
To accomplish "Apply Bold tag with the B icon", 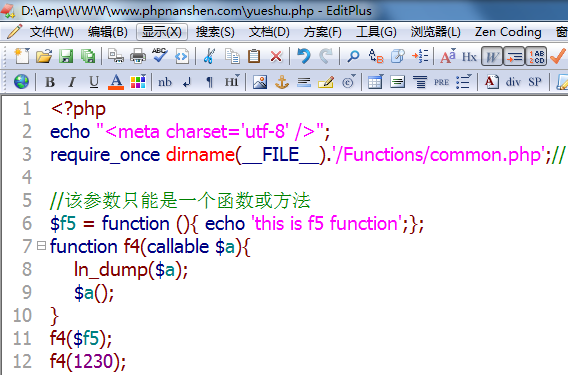I will pyautogui.click(x=50, y=82).
